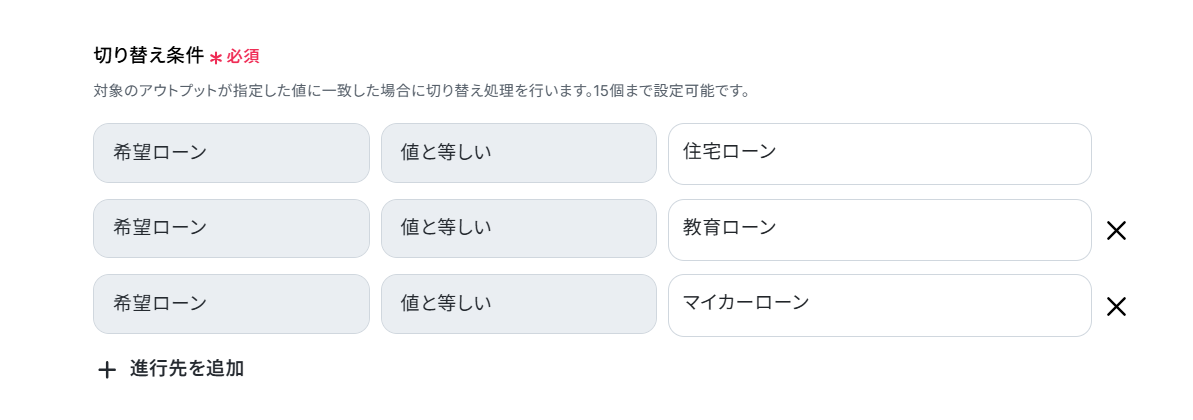Open 希望ローン dropdown in マイカーローン row

pyautogui.click(x=231, y=304)
